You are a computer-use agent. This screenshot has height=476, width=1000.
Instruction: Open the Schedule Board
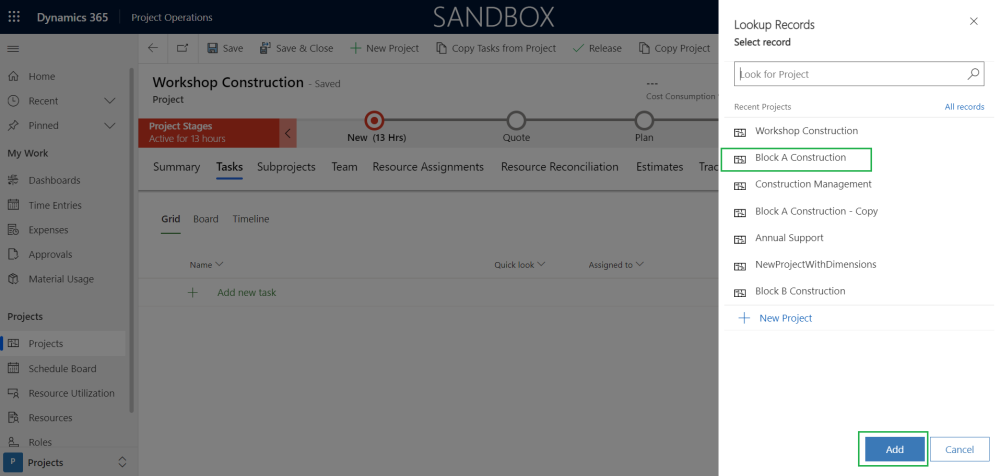point(64,369)
